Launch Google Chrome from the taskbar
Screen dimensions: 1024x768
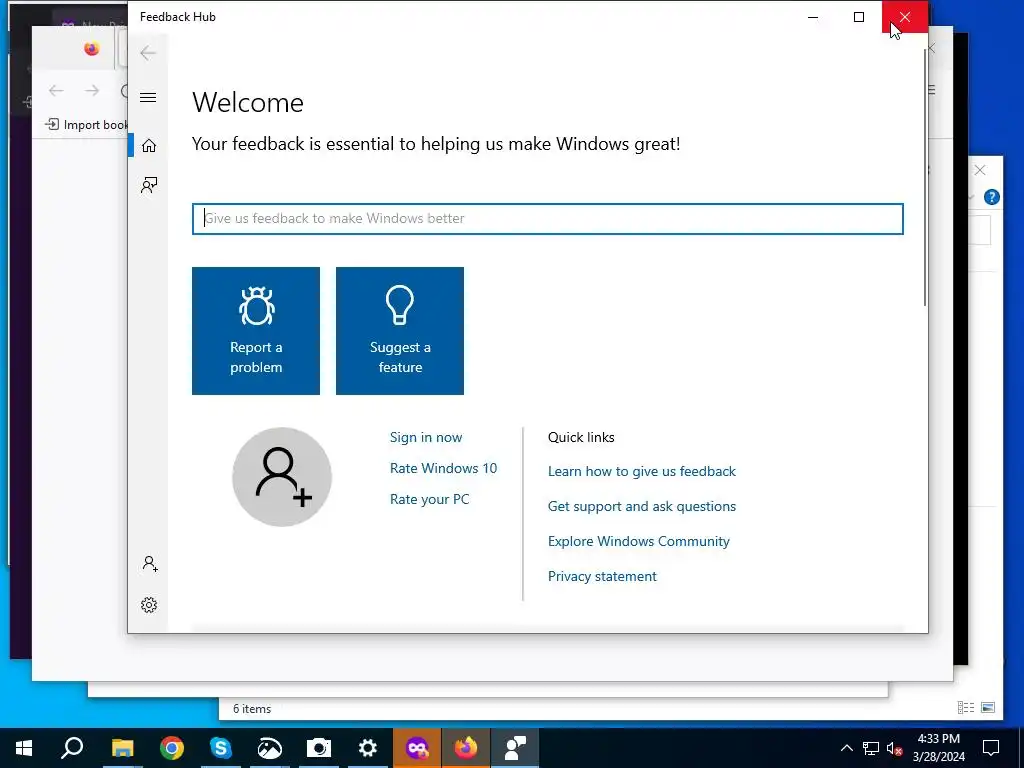172,748
